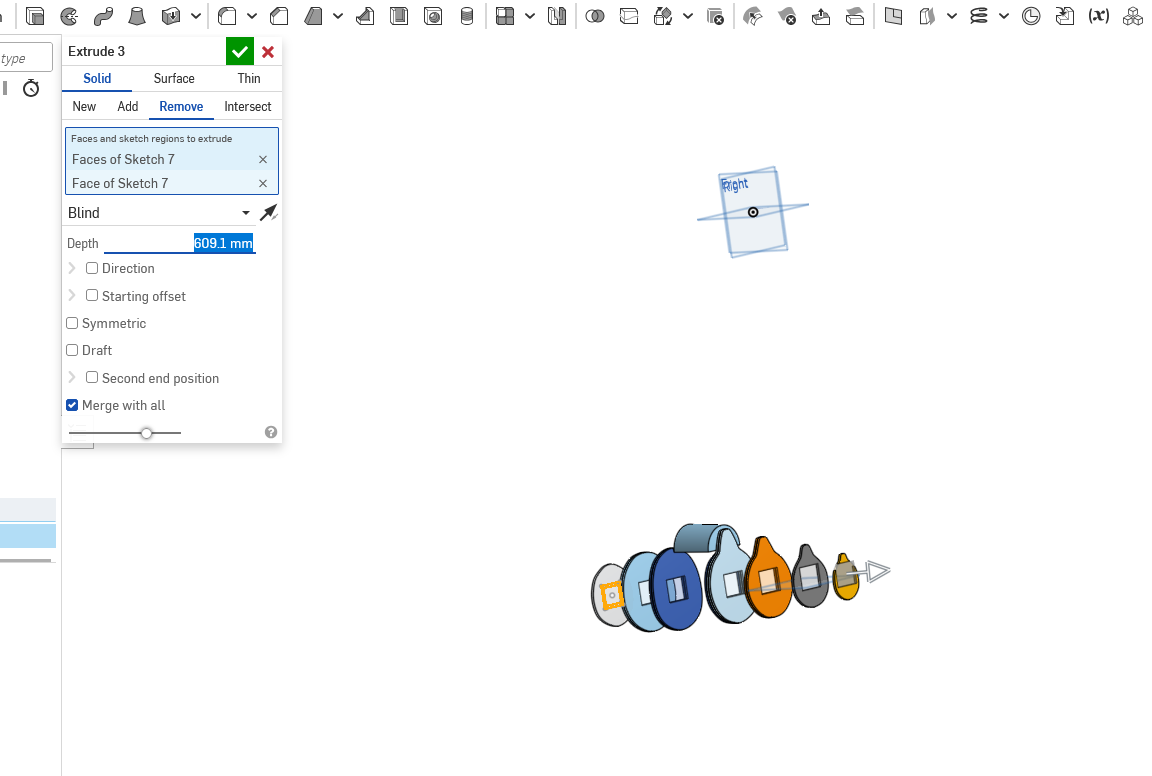Cancel Extrude 3 with red X
Viewport: 1152px width, 776px height.
pyautogui.click(x=268, y=51)
